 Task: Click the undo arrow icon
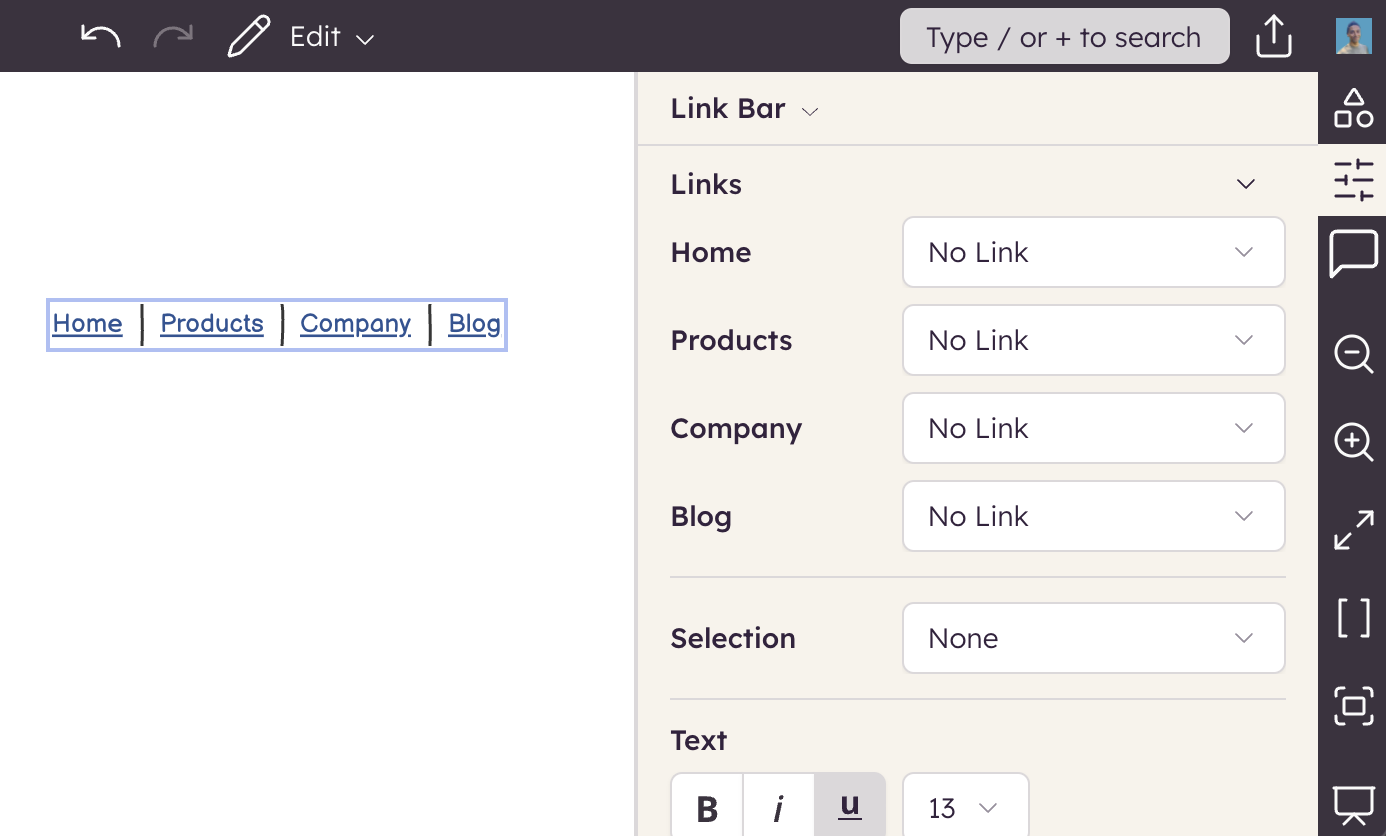[100, 37]
